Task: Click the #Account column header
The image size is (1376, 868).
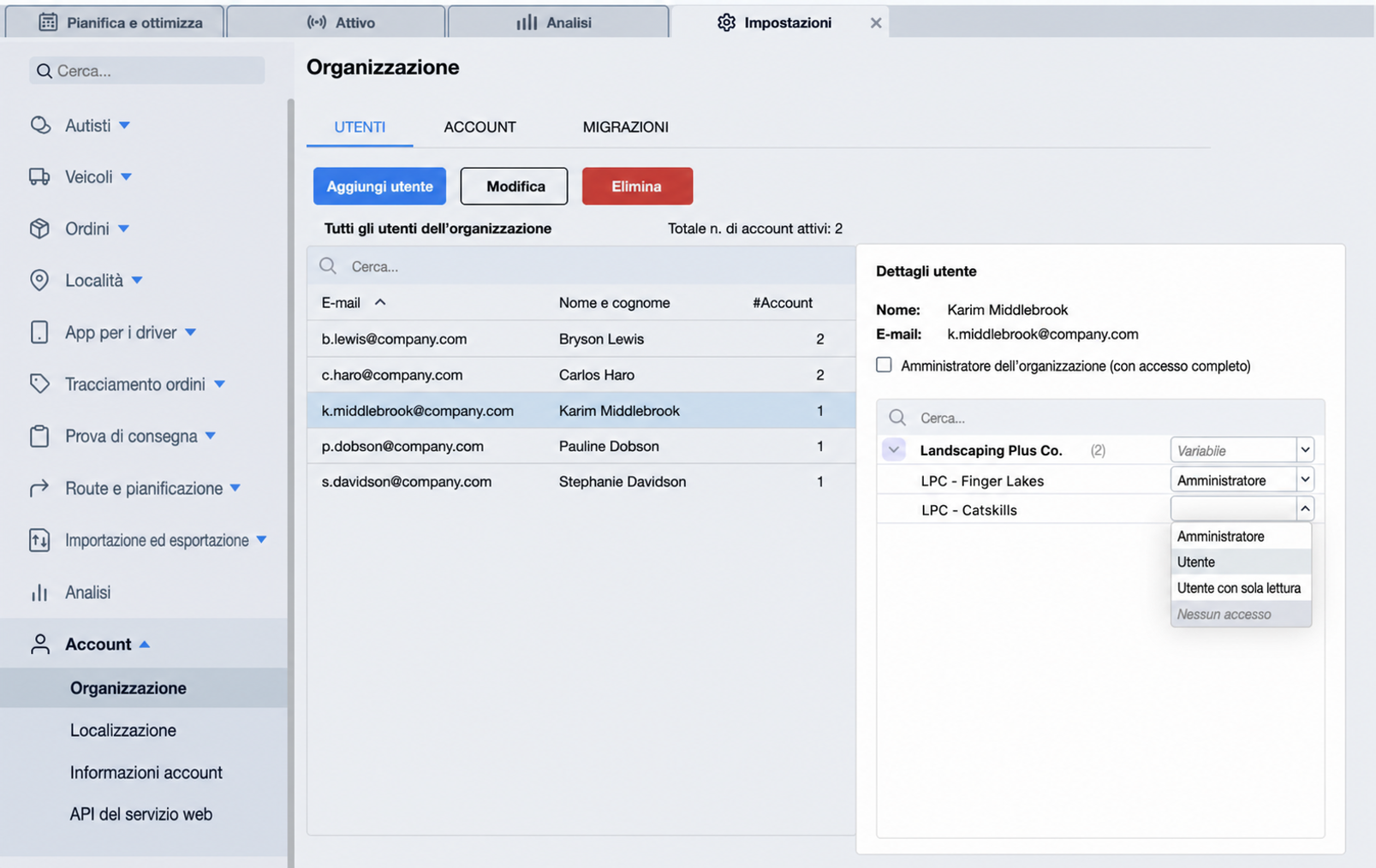Action: (x=783, y=302)
